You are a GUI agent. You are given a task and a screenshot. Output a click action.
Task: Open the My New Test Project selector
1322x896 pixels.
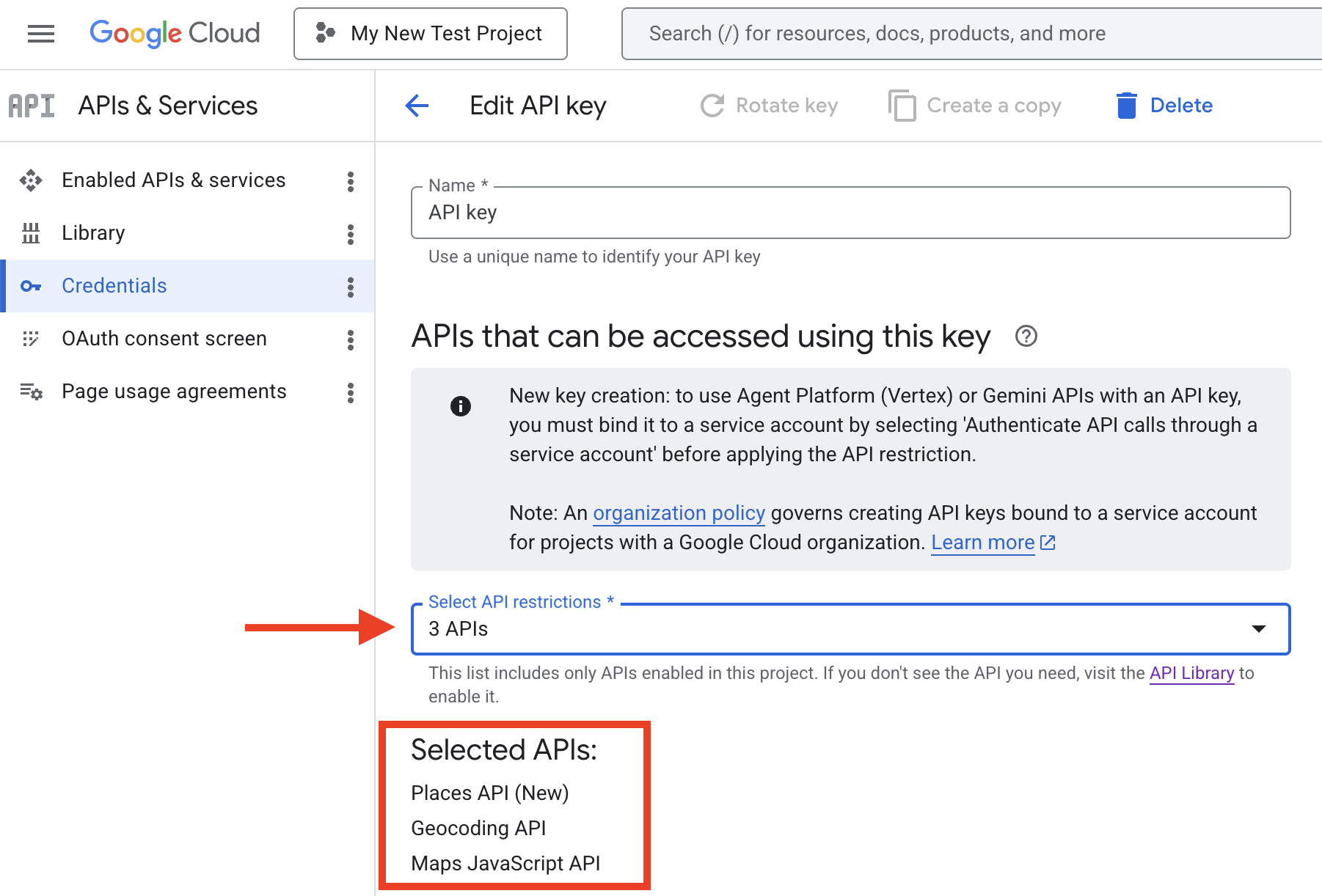click(431, 34)
